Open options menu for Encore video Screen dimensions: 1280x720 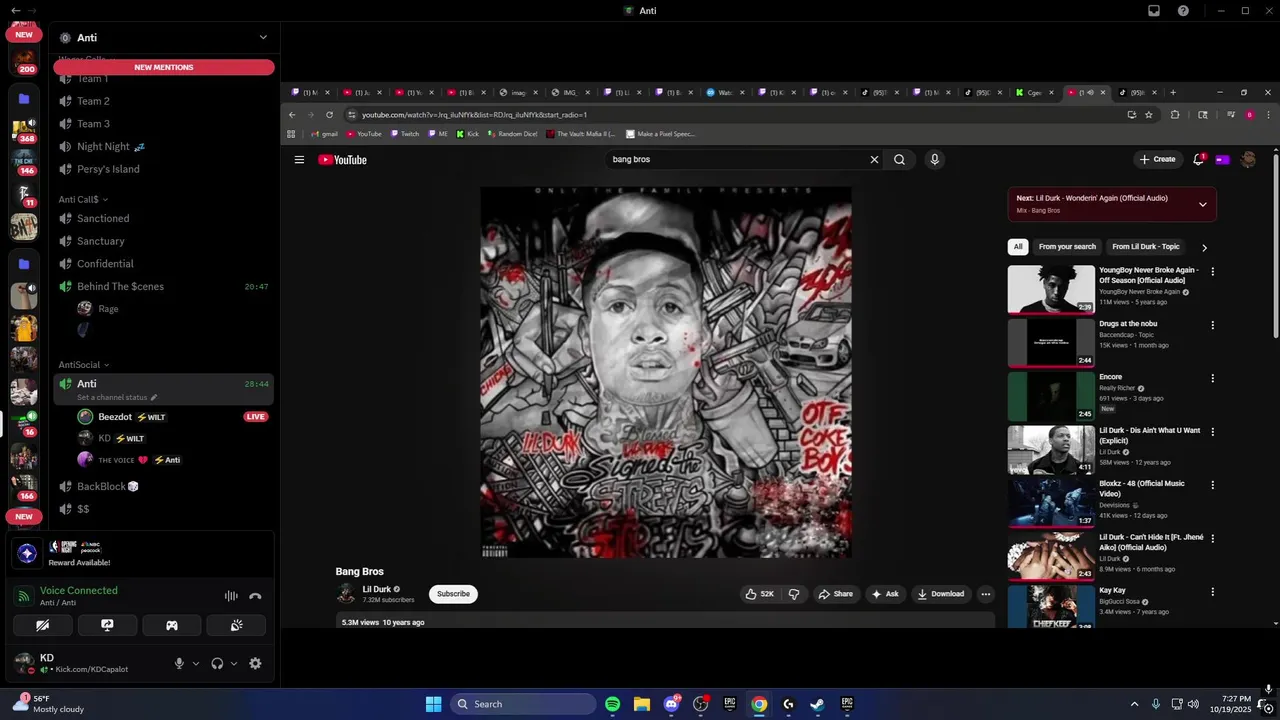[x=1213, y=378]
